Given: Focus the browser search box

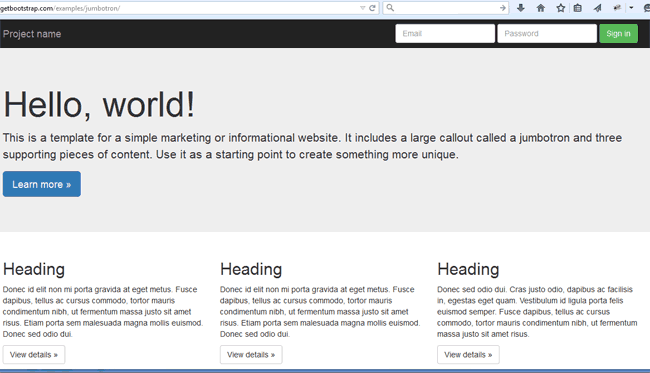Looking at the screenshot, I should pos(446,8).
